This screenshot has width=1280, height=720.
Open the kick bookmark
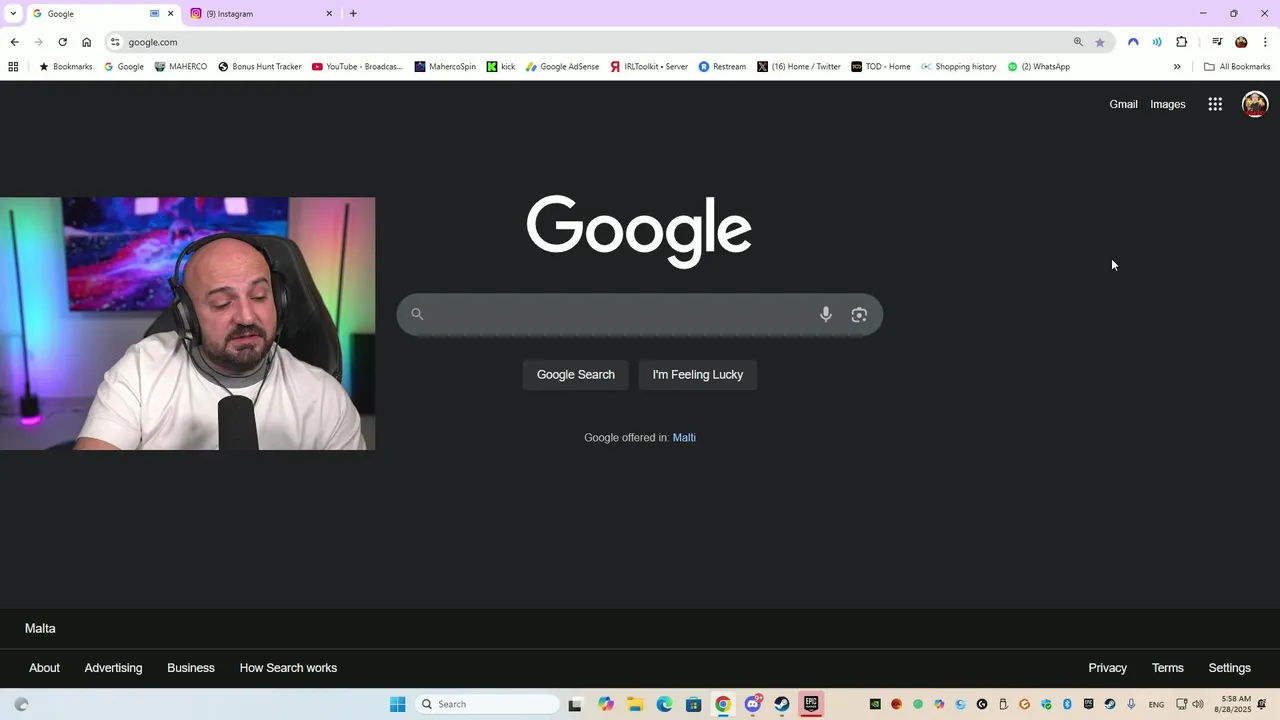coord(501,67)
